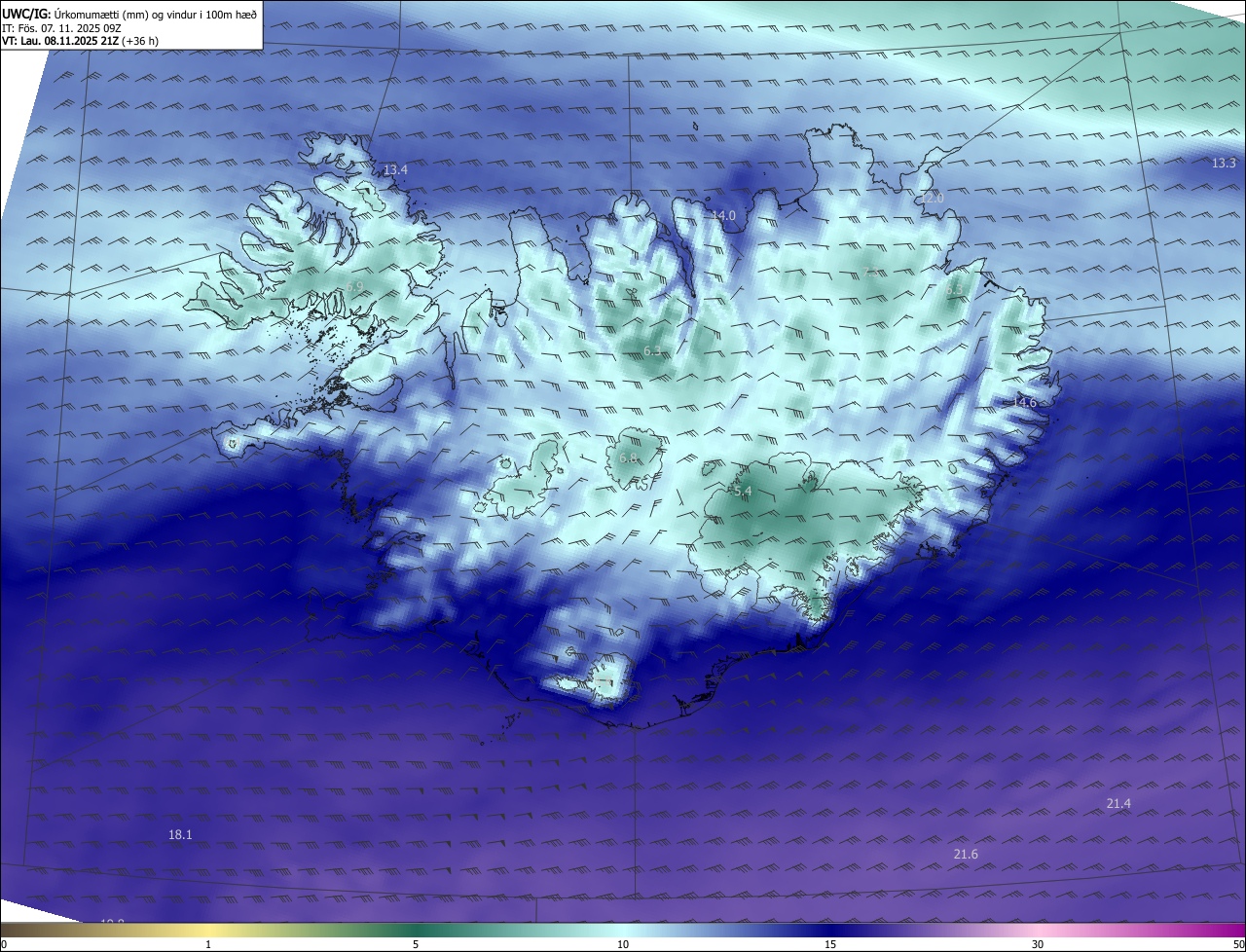1246x952 pixels.
Task: Click the 1 tick on color scale
Action: coord(208,944)
